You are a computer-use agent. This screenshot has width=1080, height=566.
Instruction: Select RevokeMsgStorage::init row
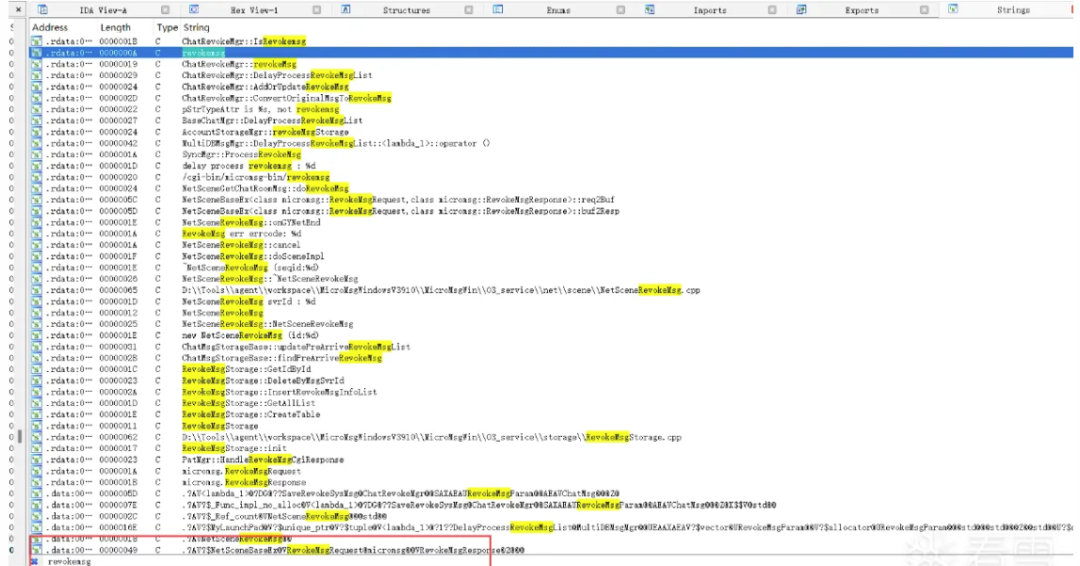point(551,448)
